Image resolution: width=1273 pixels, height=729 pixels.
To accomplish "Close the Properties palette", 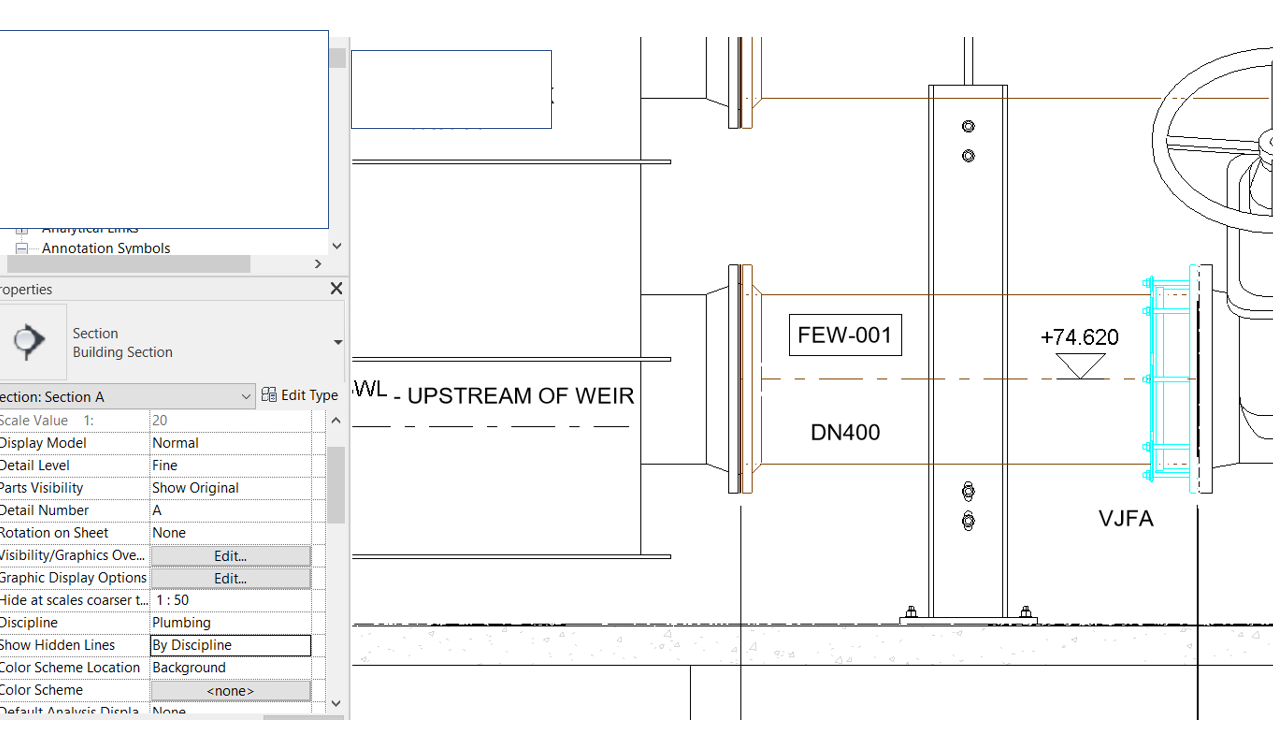I will click(x=336, y=288).
